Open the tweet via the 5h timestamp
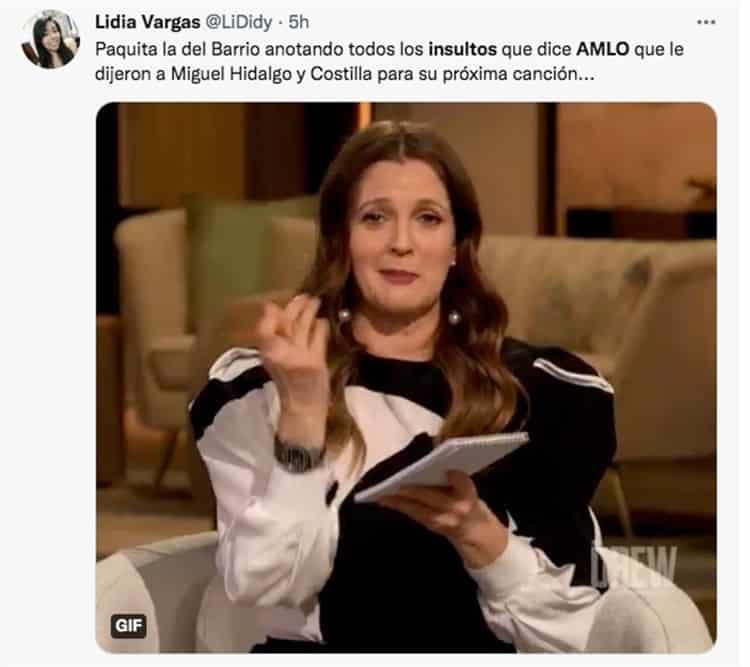The height and width of the screenshot is (667, 750). (298, 22)
